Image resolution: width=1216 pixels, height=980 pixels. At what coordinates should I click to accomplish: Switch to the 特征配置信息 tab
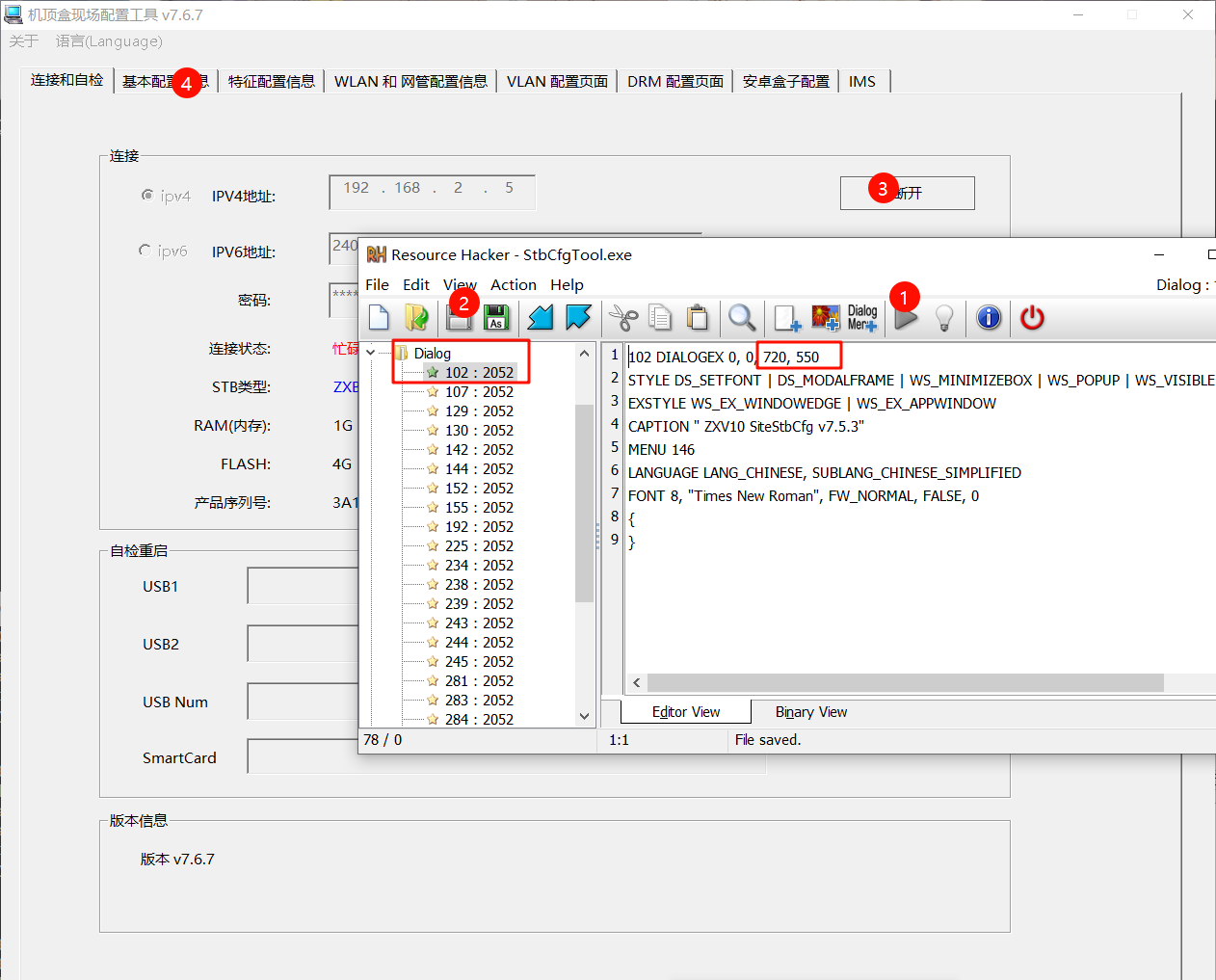pos(272,81)
